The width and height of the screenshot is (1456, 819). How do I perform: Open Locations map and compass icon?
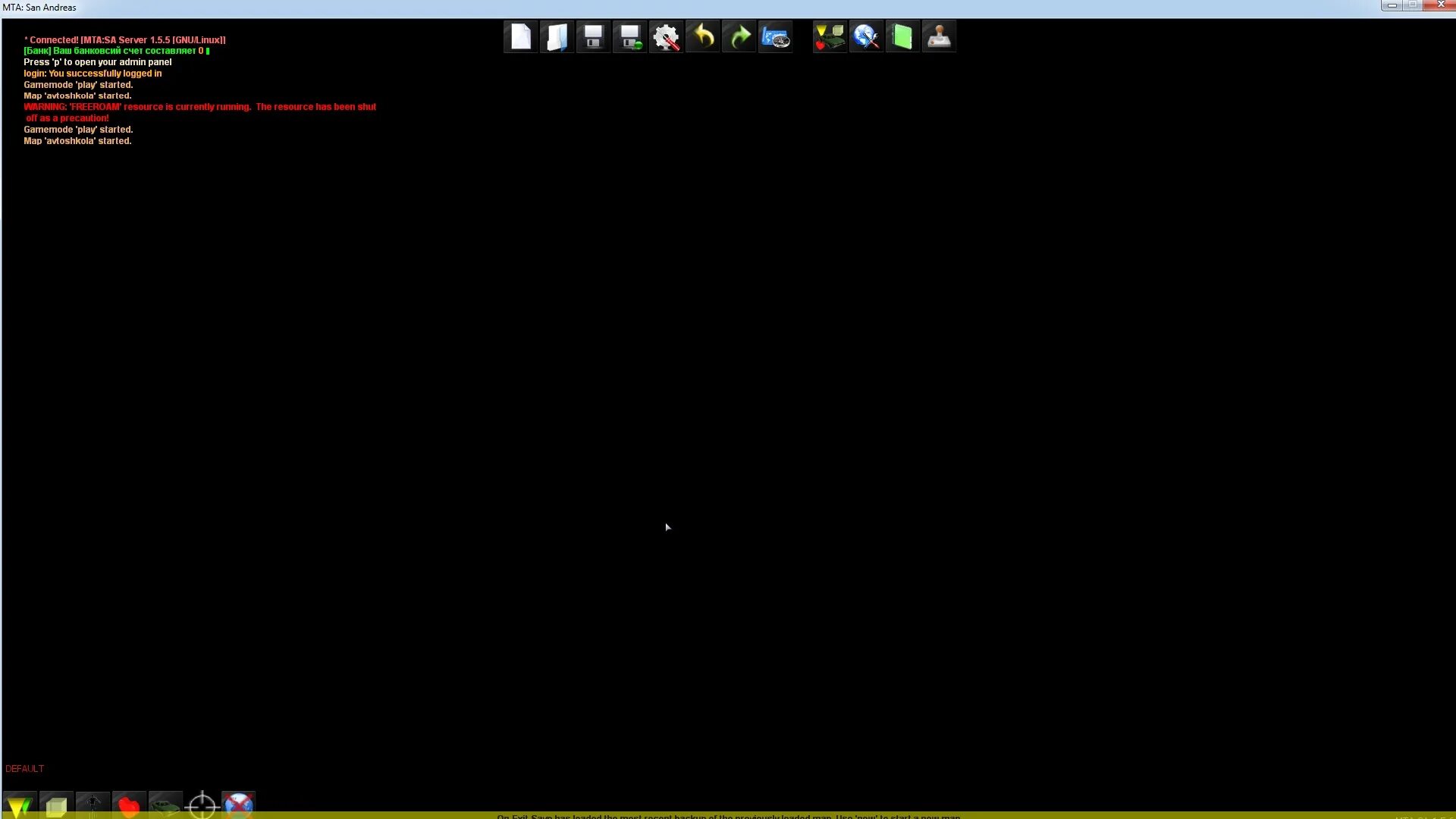pos(776,36)
